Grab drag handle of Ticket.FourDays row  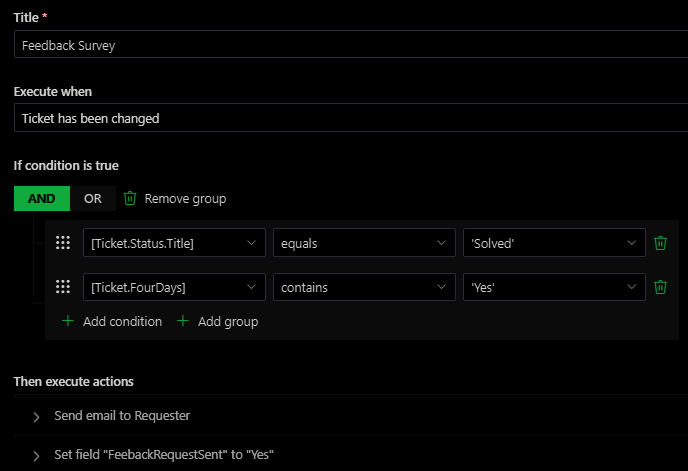click(x=63, y=287)
